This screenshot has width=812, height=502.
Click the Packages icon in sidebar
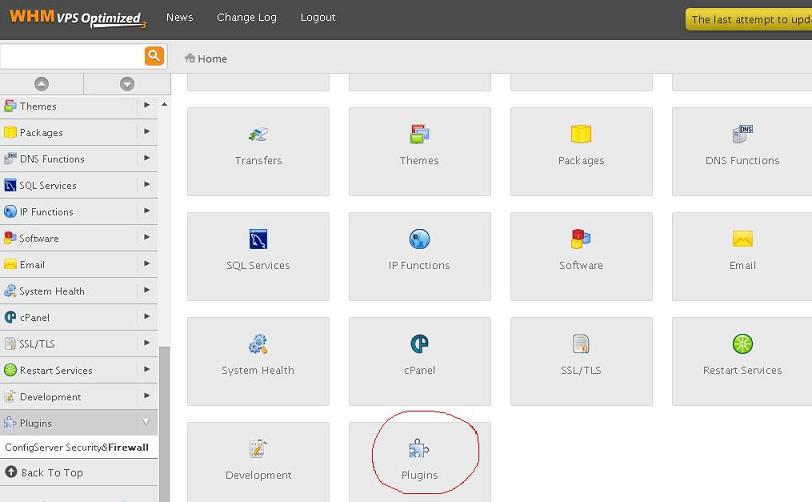pyautogui.click(x=10, y=132)
